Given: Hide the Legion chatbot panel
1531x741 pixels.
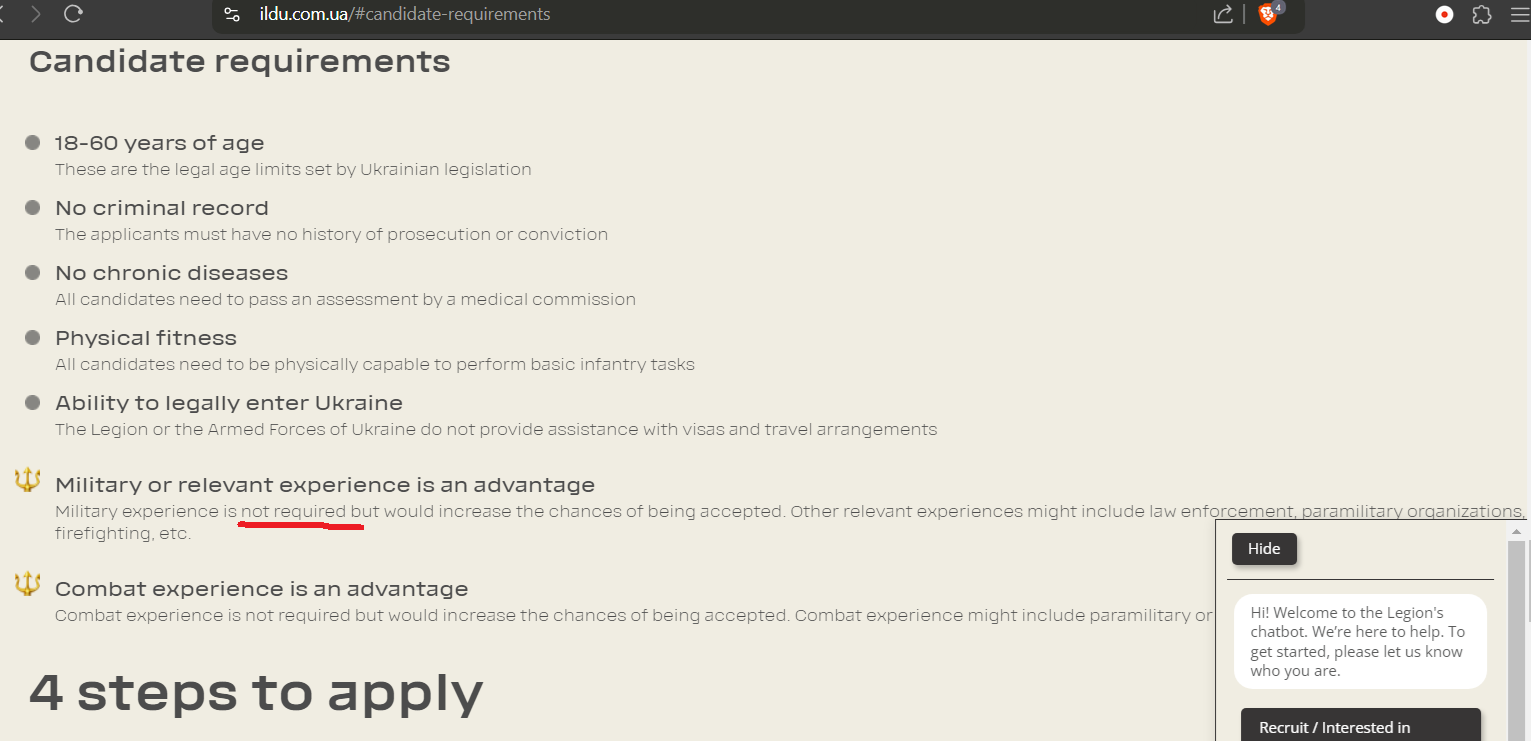Looking at the screenshot, I should (1264, 549).
